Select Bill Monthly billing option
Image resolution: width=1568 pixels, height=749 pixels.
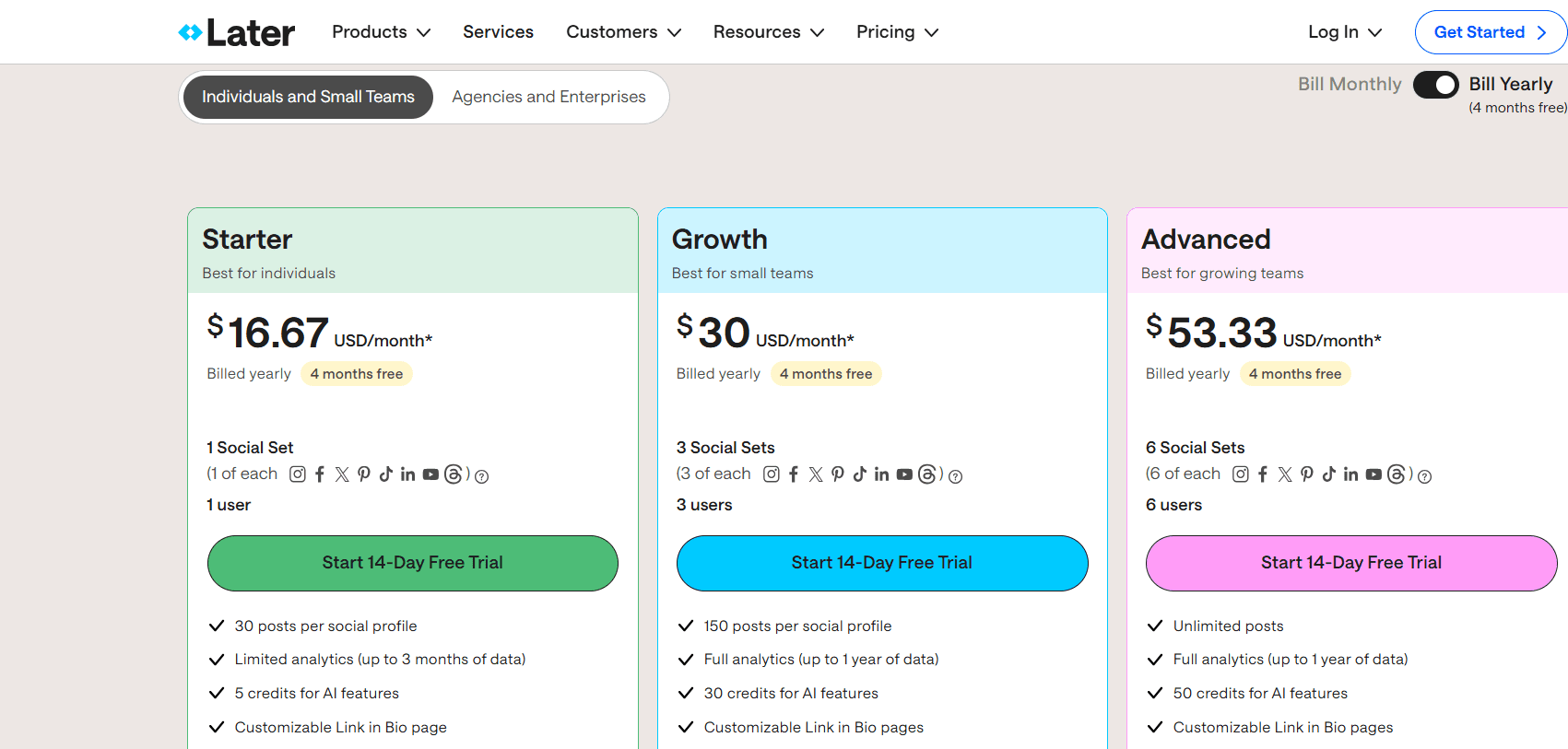point(1349,85)
